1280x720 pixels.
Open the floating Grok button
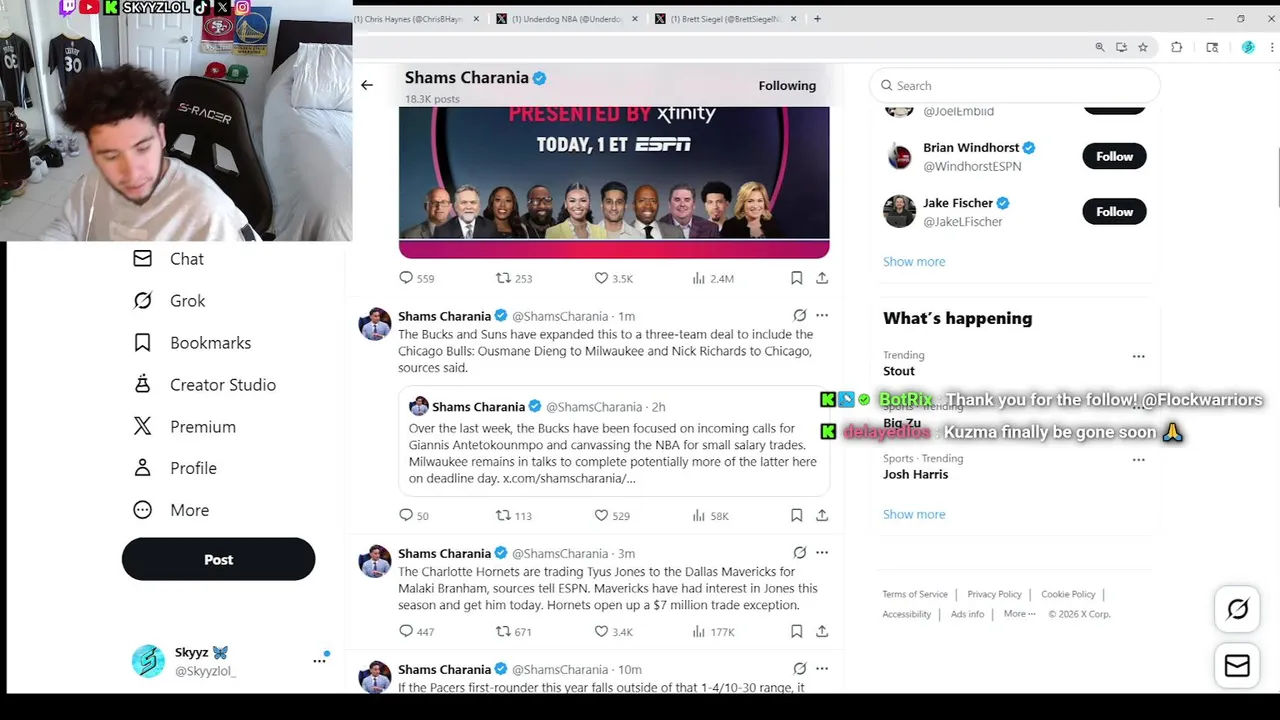pyautogui.click(x=1237, y=609)
